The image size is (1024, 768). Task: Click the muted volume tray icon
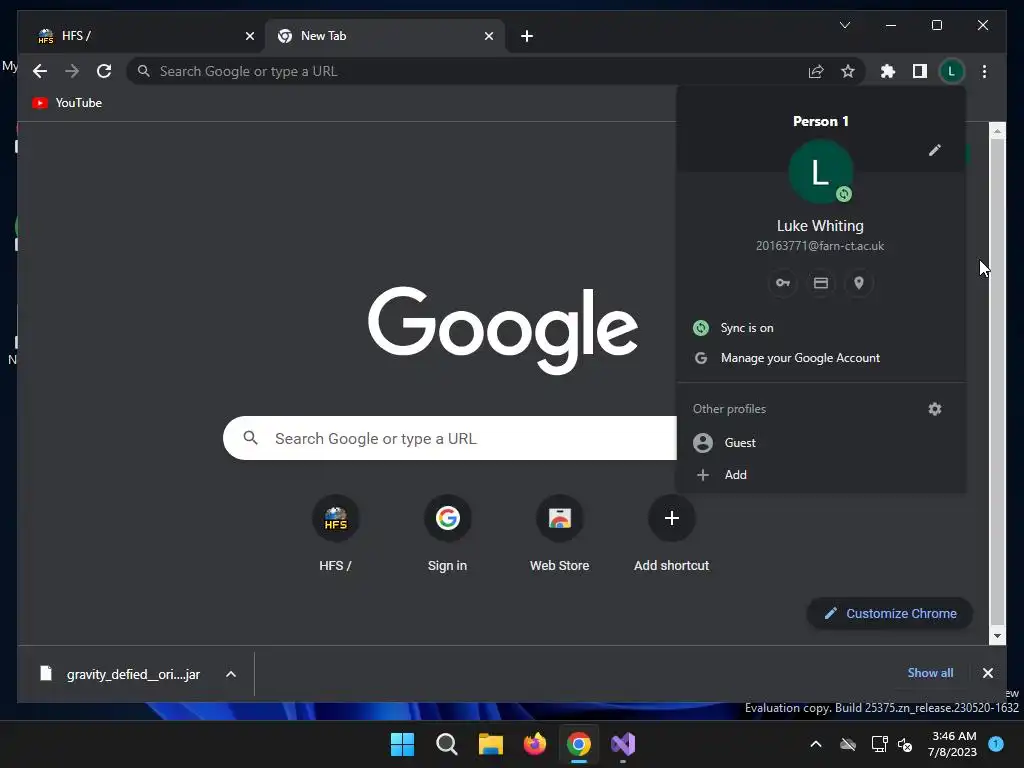(x=905, y=744)
